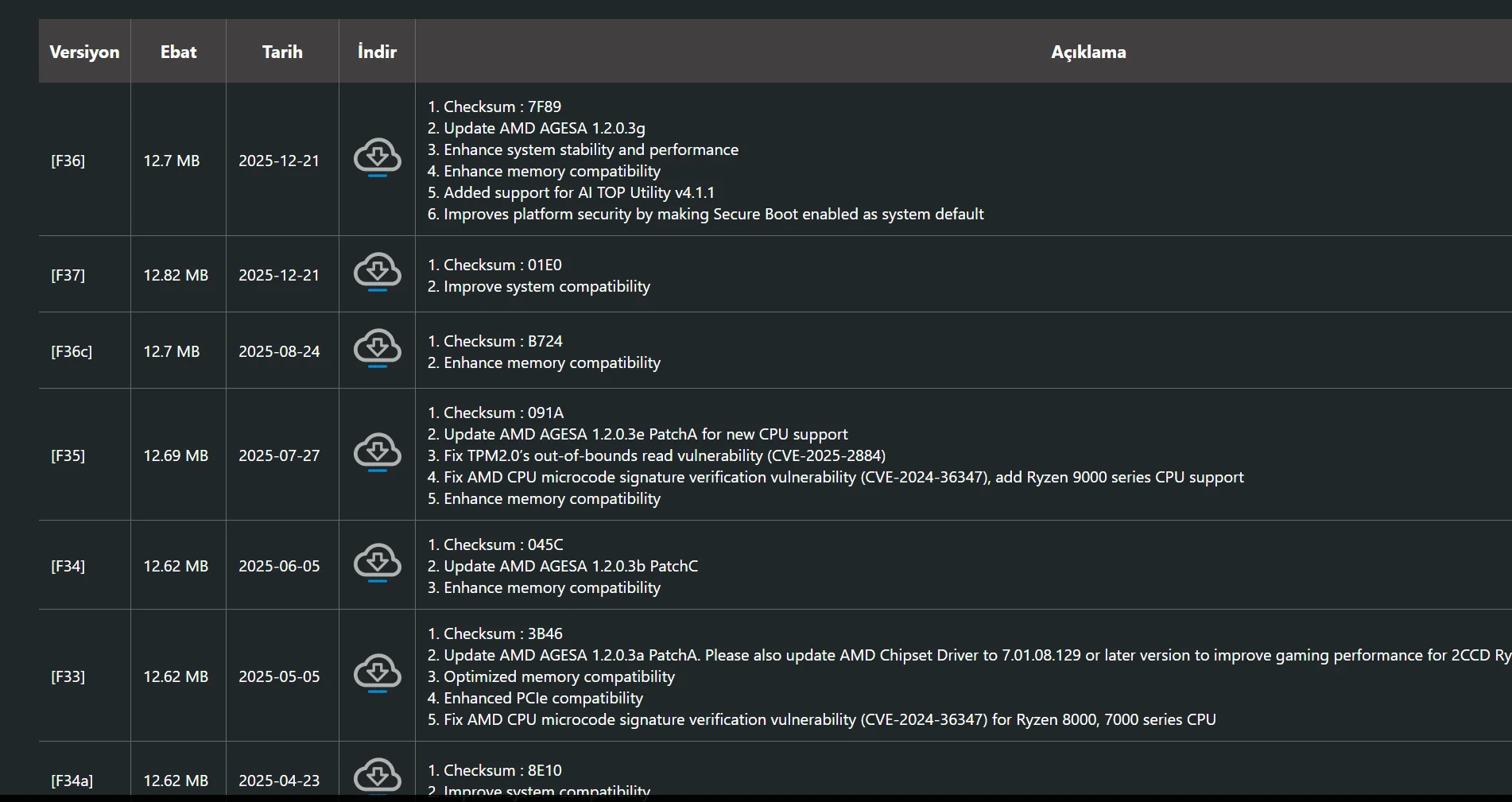Click the 12.82 MB size cell
This screenshot has width=1512, height=802.
pyautogui.click(x=176, y=275)
